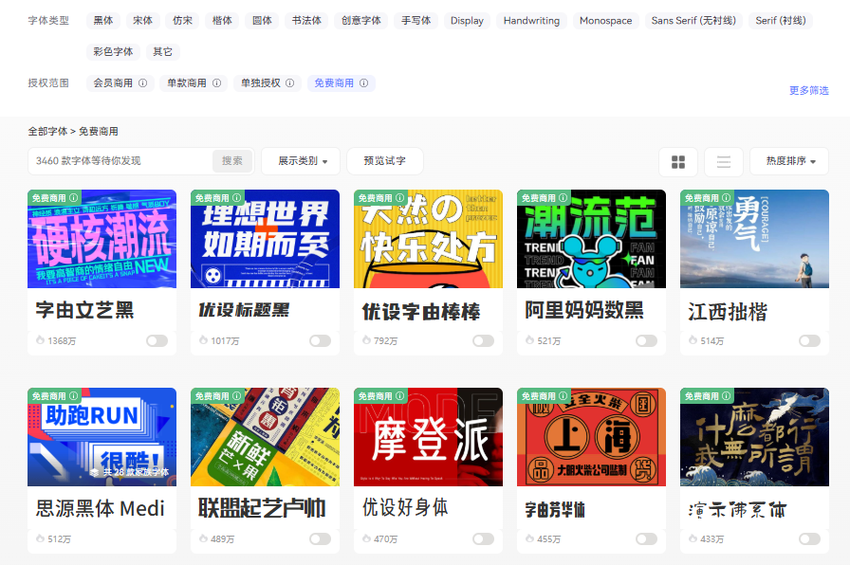Screen dimensions: 850x565
Task: Click info icon next to 会员商用
Action: (143, 84)
